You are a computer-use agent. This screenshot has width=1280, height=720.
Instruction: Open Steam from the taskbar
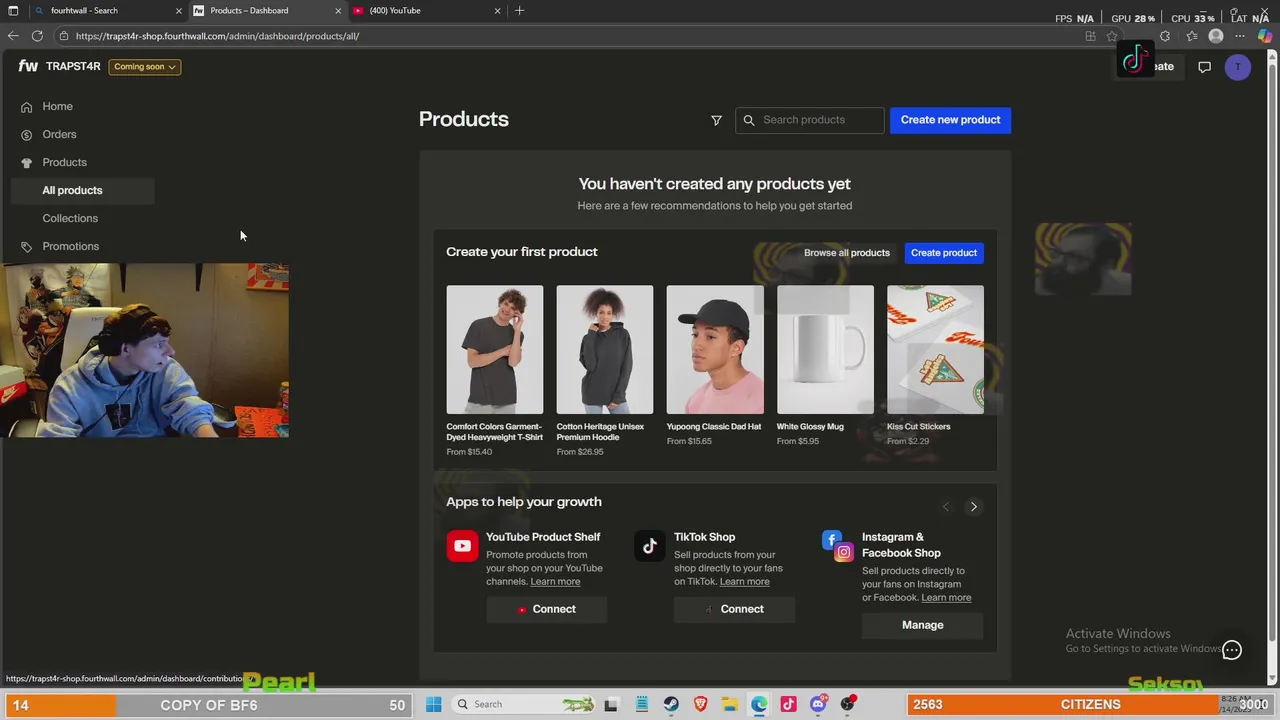[x=671, y=704]
